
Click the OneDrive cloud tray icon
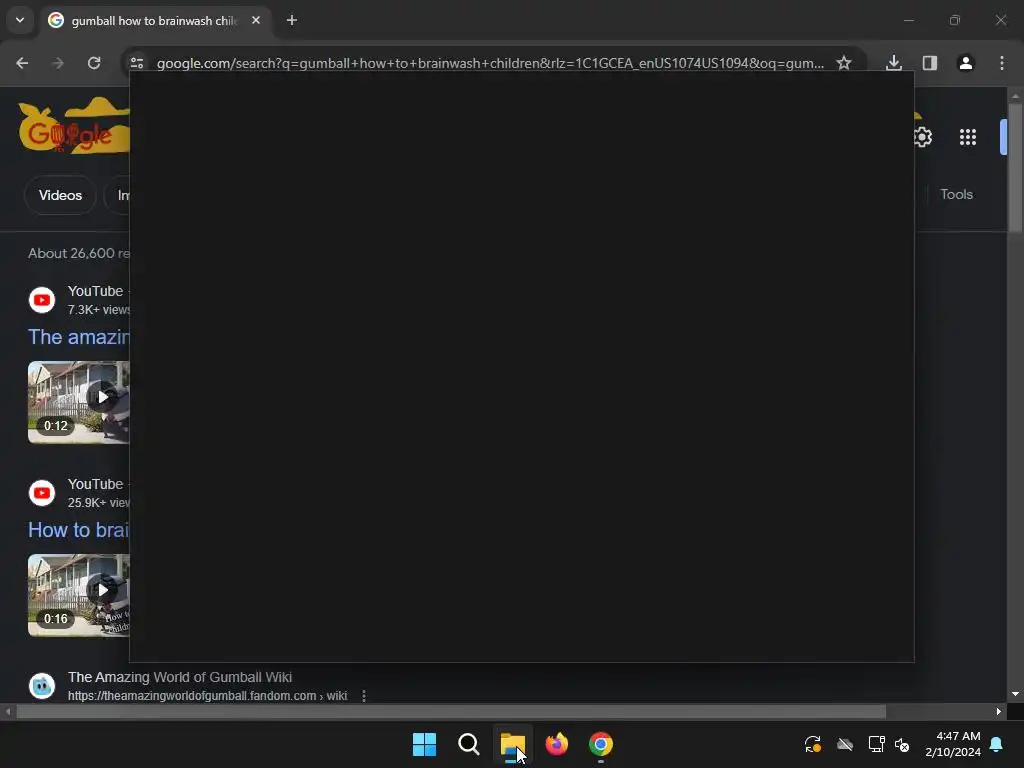pos(845,744)
